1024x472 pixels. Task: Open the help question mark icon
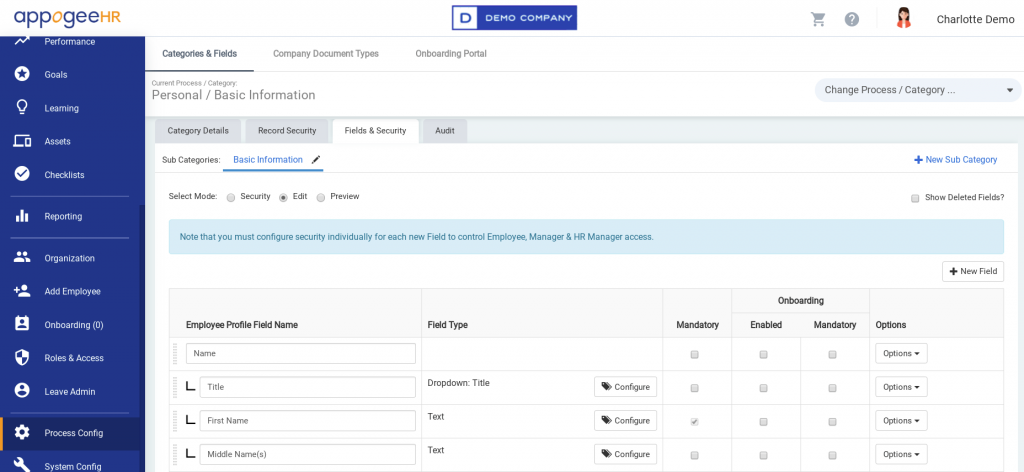(x=852, y=19)
